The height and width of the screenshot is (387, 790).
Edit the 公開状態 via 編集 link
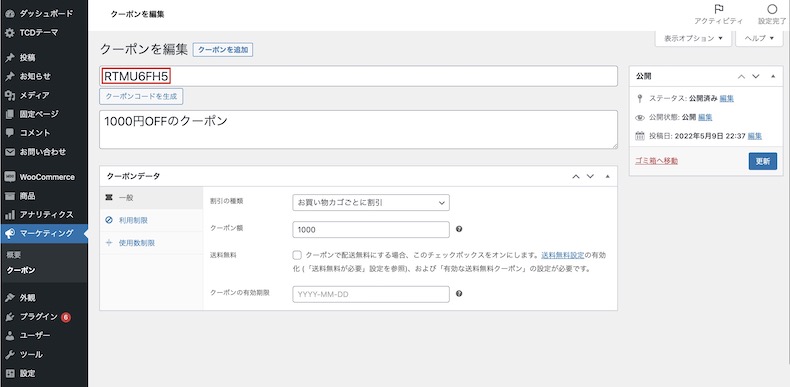tap(705, 117)
